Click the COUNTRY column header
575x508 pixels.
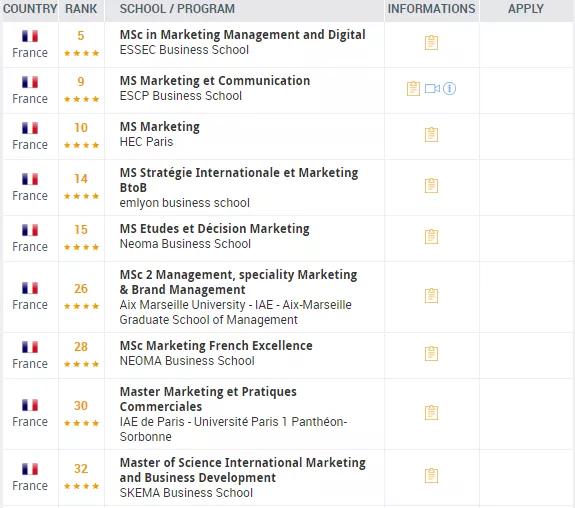30,9
